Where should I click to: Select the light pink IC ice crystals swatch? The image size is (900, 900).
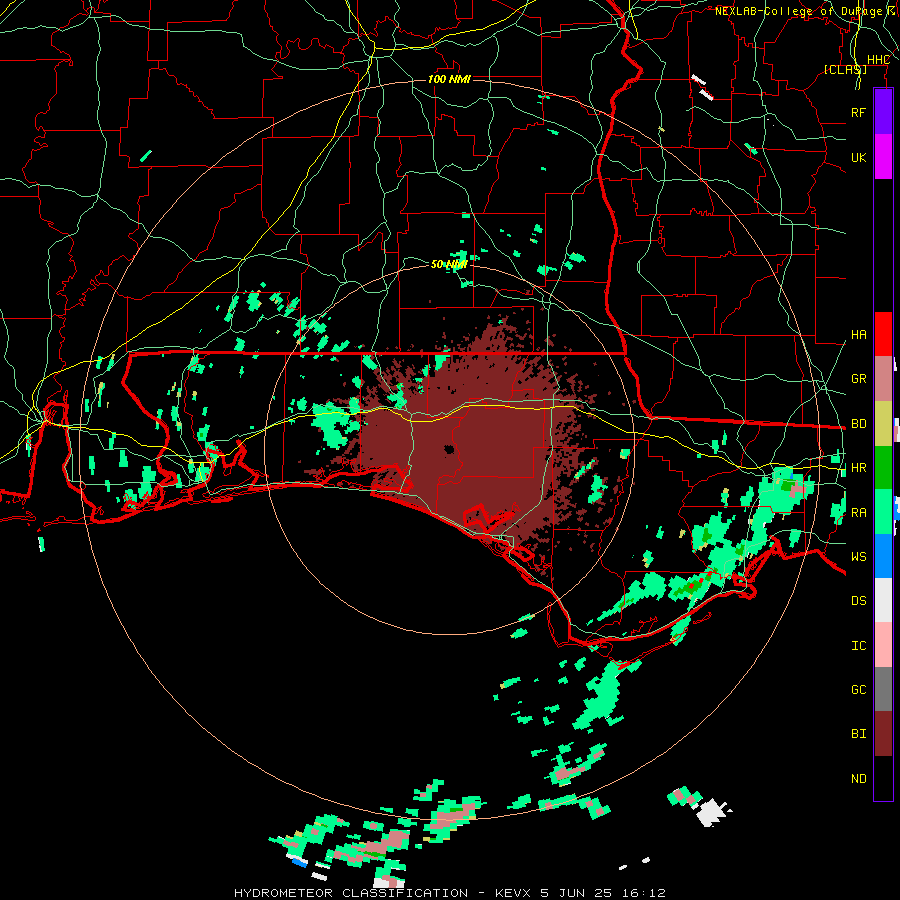click(883, 645)
